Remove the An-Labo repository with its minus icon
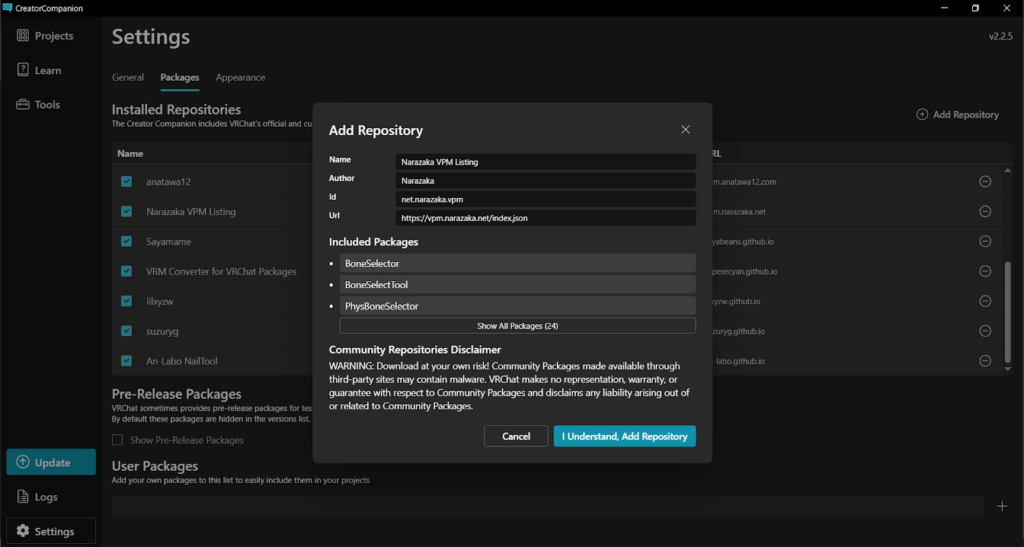The image size is (1024, 547). tap(985, 361)
